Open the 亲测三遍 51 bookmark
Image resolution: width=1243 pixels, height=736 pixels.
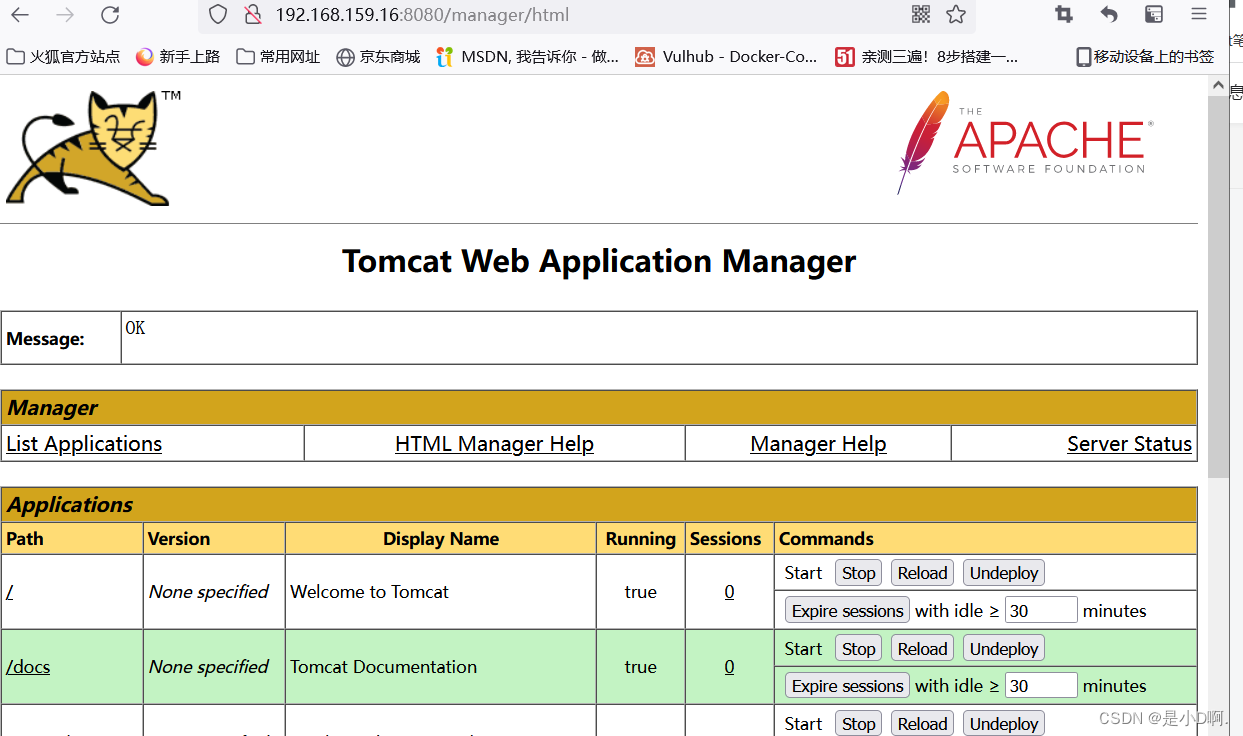pos(927,57)
